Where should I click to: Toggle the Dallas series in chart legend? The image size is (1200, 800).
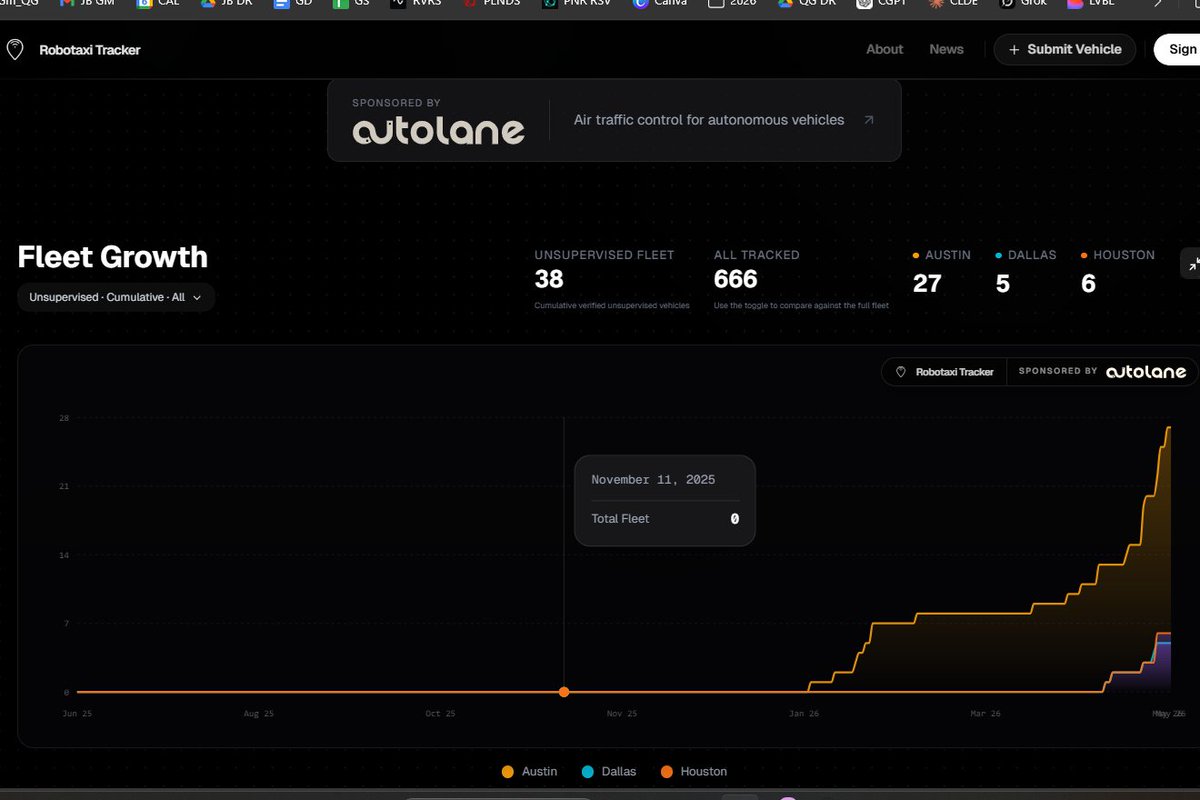pos(609,772)
